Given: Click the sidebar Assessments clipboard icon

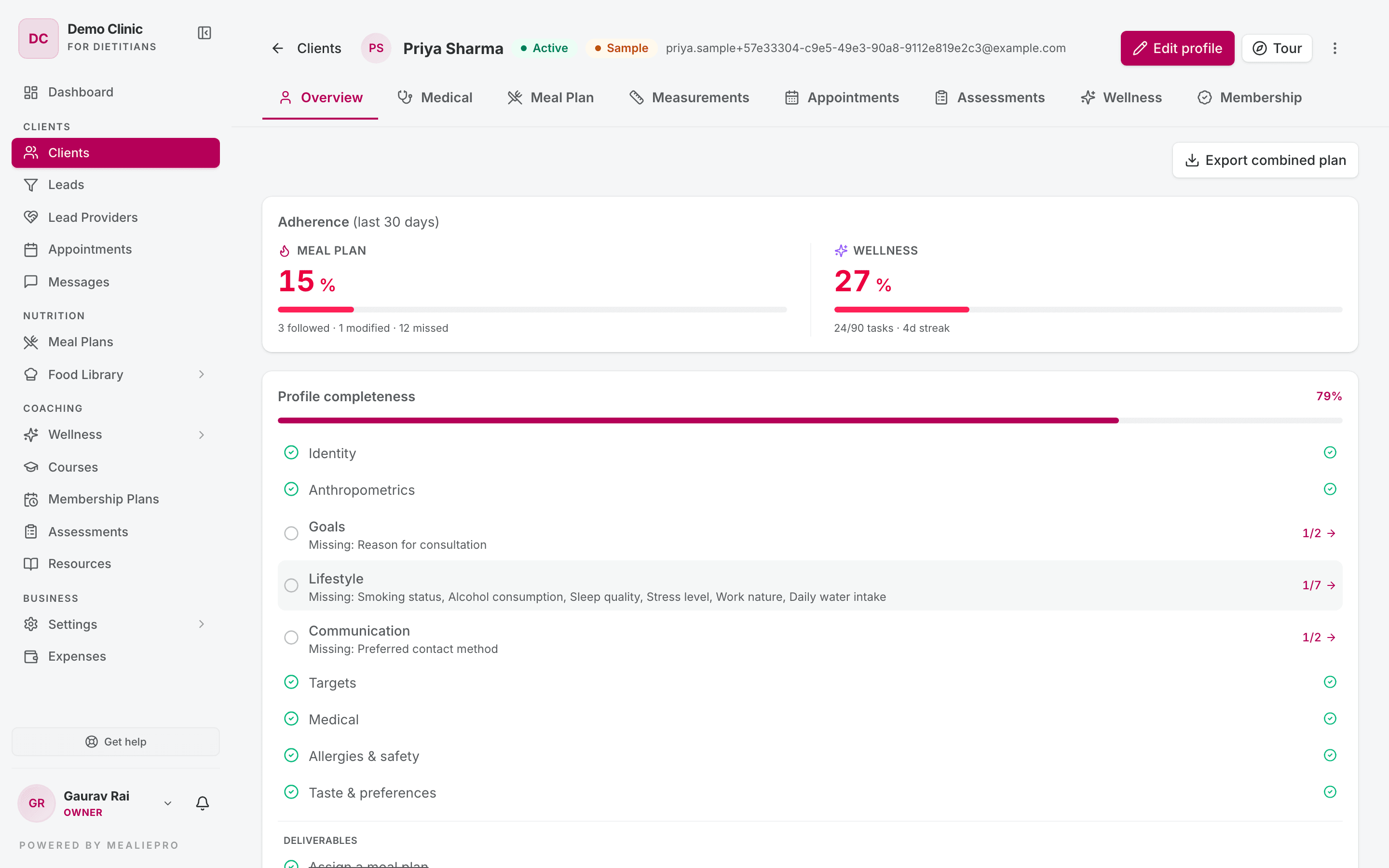Looking at the screenshot, I should point(31,531).
